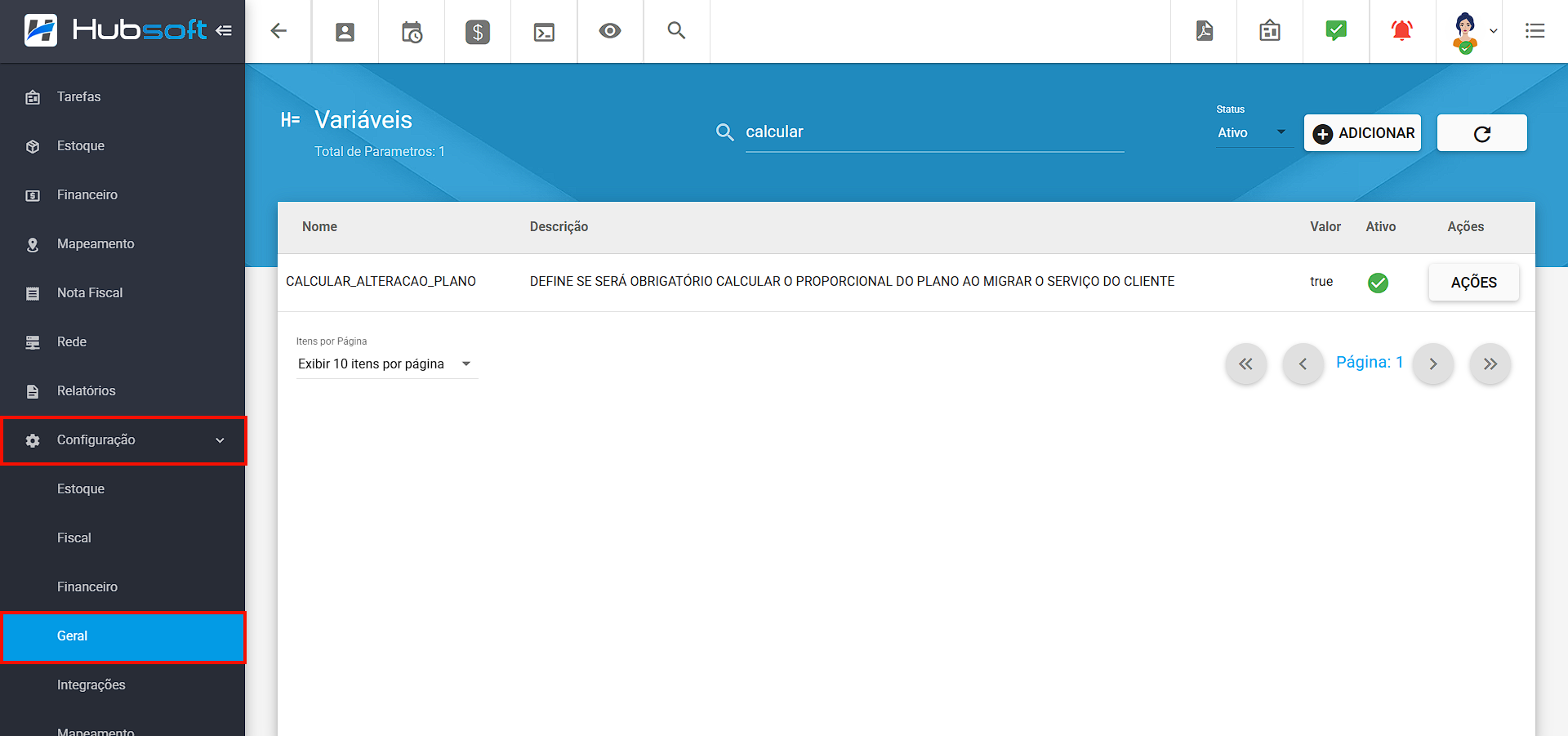Open the client contact card icon

(345, 32)
